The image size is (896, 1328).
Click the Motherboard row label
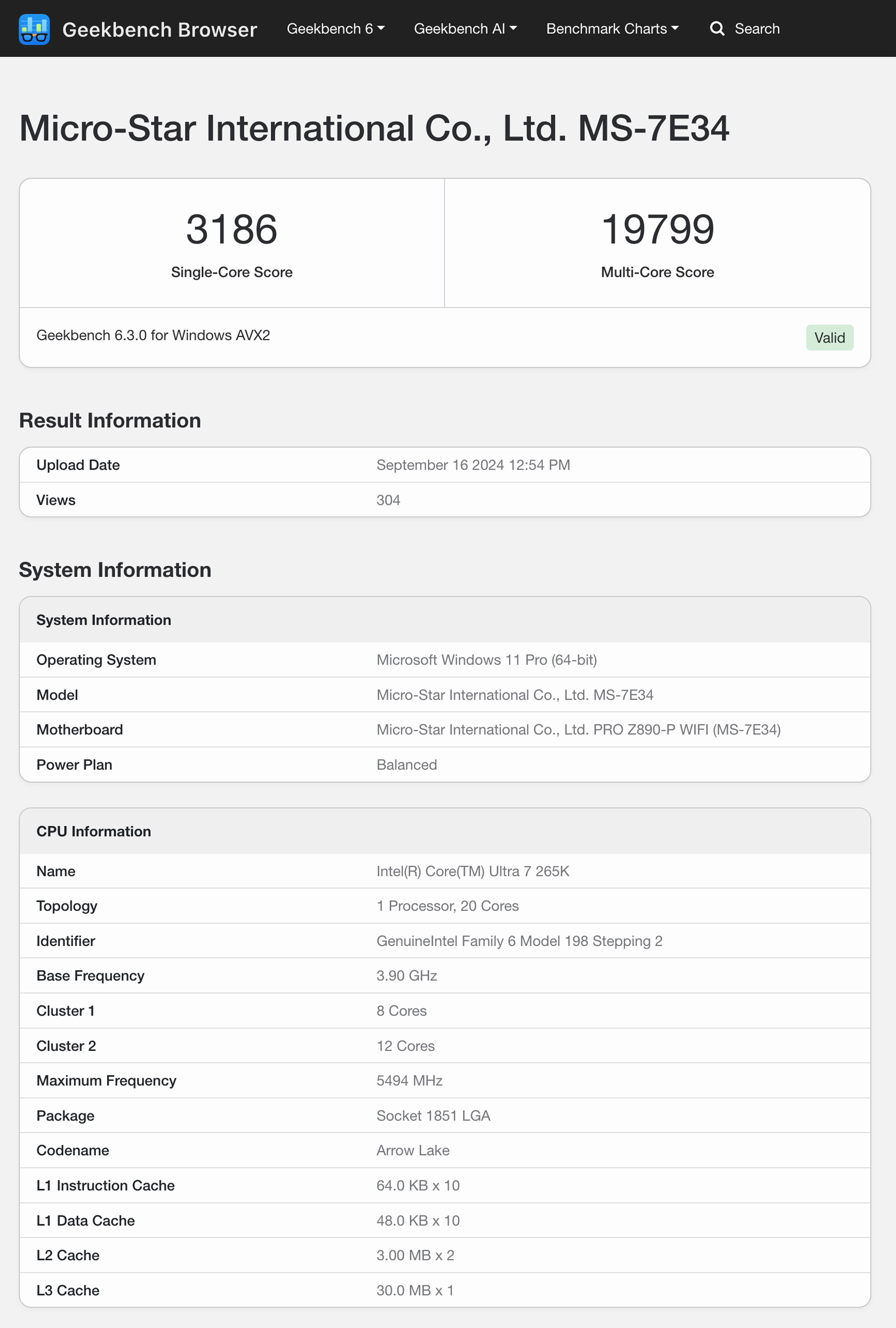80,730
